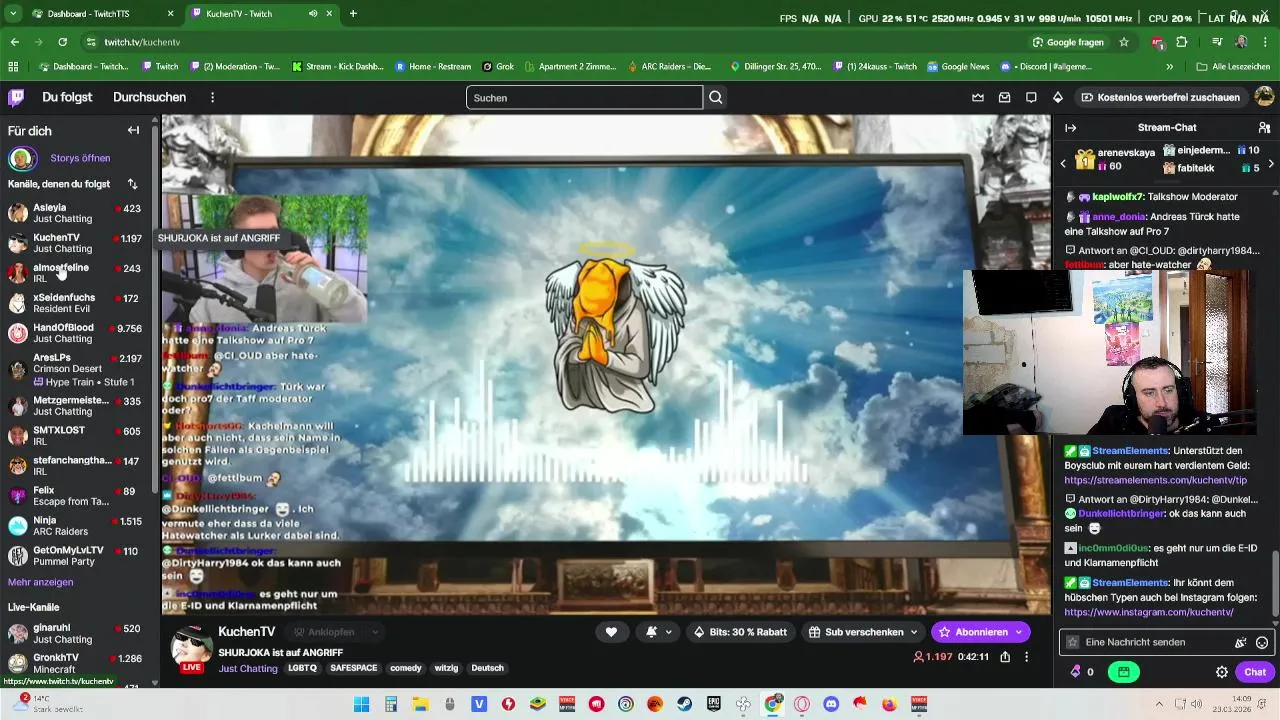The width and height of the screenshot is (1280, 720).
Task: Open the streamelements.com/kuchentv/tip link
Action: [1155, 480]
